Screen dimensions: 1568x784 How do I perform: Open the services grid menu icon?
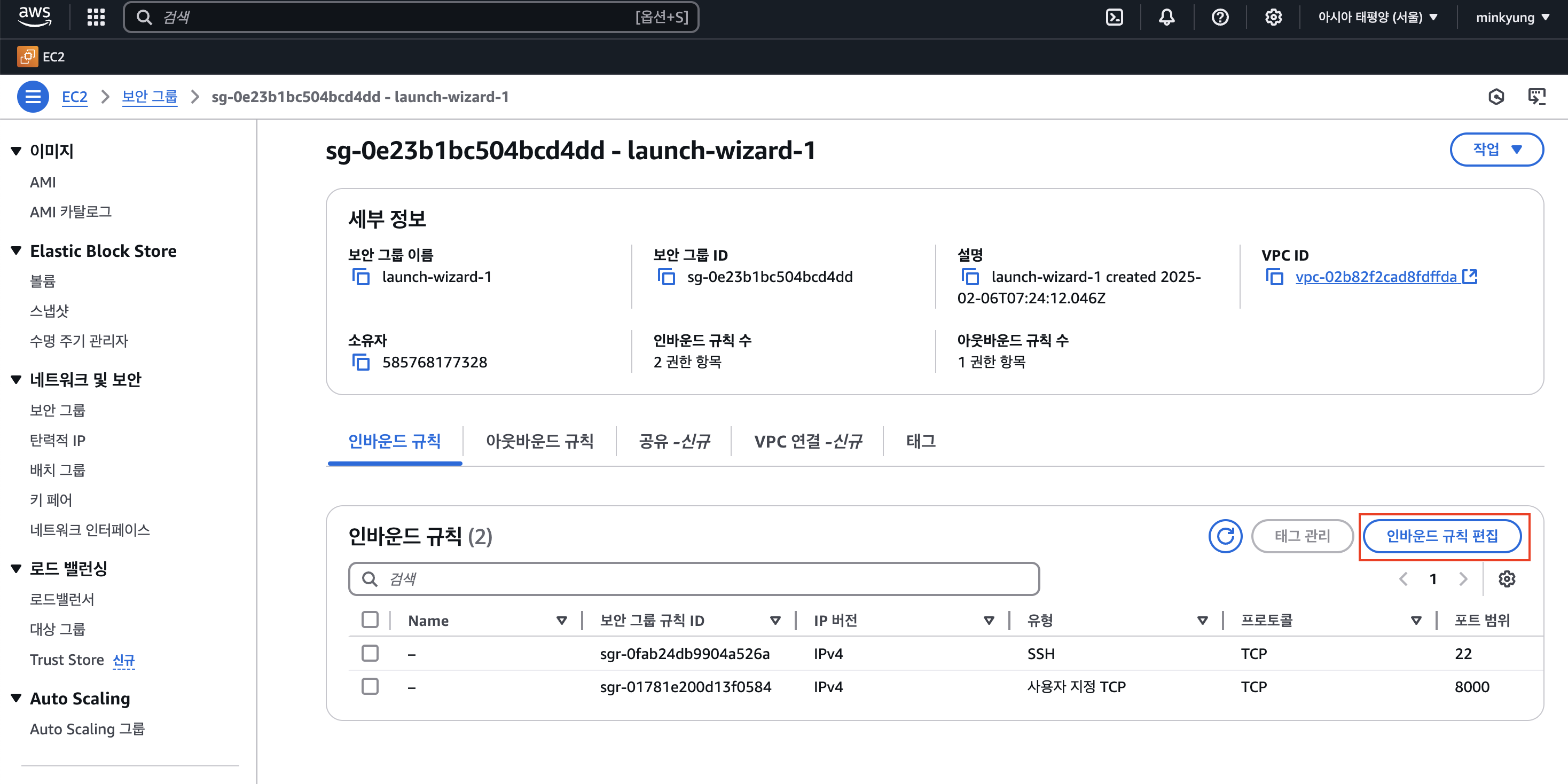tap(96, 17)
